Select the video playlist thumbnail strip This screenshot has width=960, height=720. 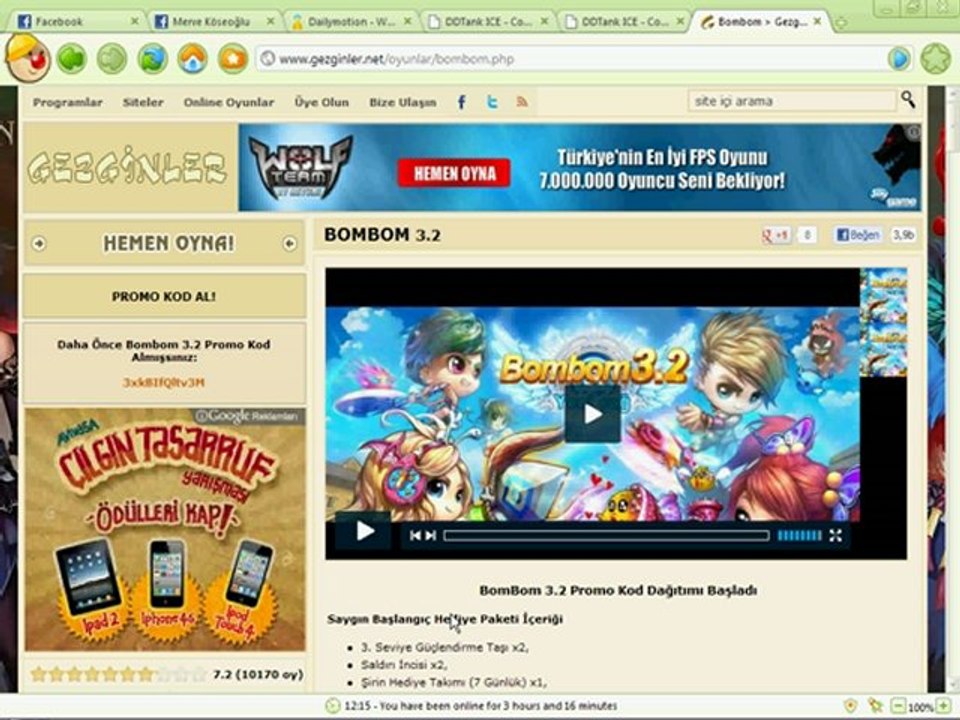click(883, 323)
